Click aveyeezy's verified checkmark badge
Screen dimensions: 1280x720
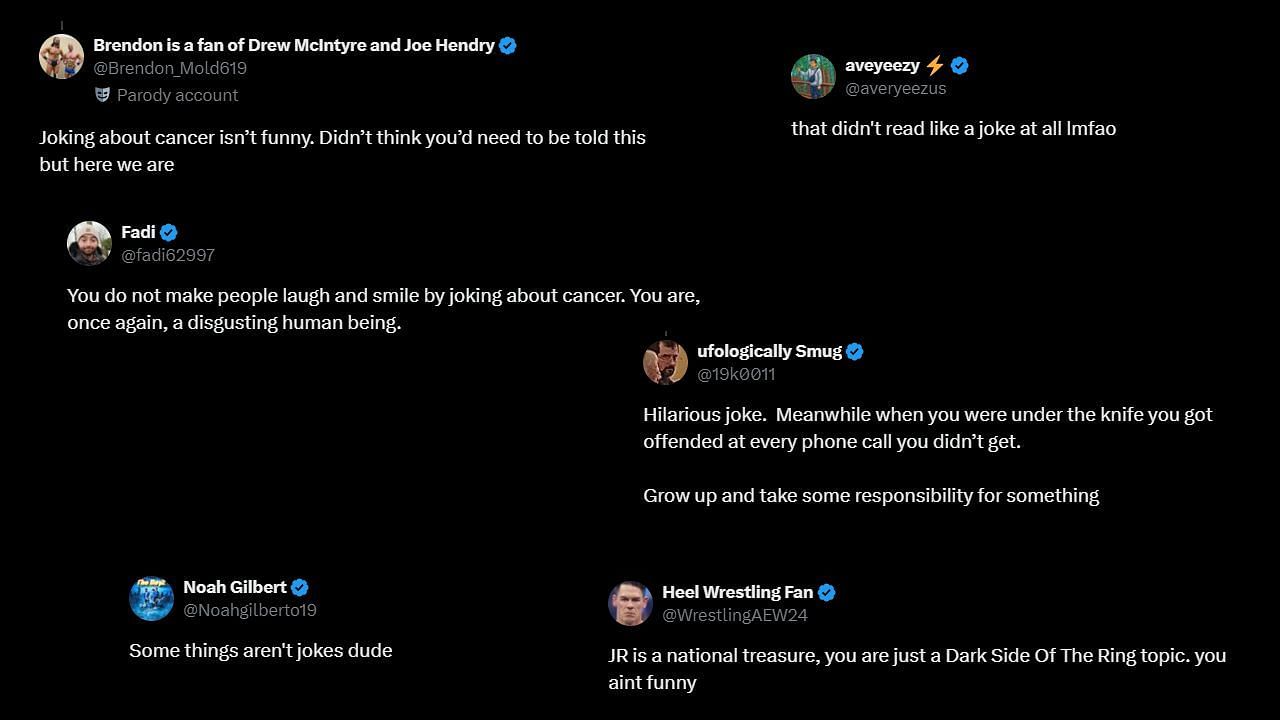(959, 66)
